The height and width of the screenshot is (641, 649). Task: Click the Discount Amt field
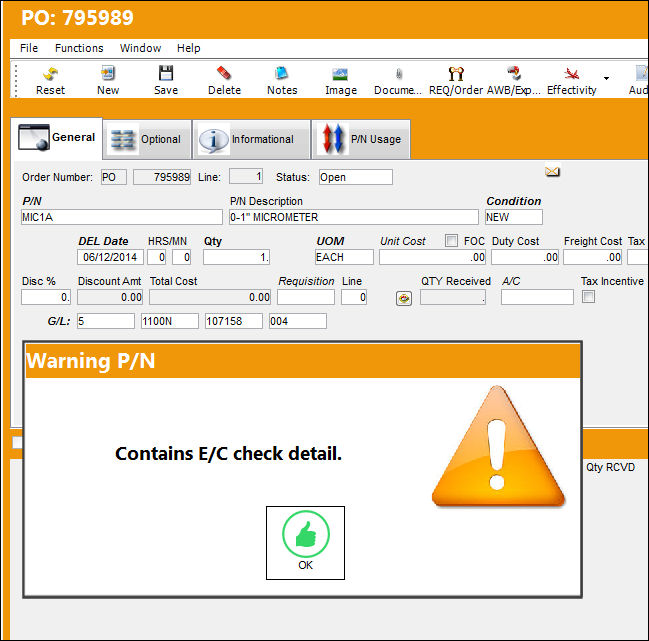pyautogui.click(x=110, y=297)
